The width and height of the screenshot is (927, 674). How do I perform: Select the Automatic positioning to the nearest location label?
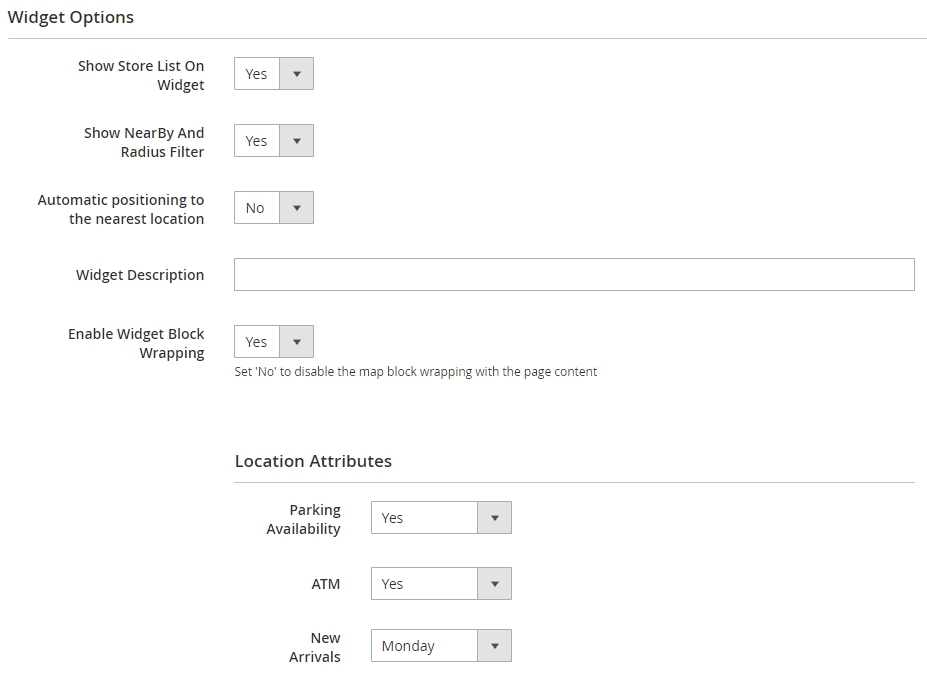pyautogui.click(x=121, y=209)
